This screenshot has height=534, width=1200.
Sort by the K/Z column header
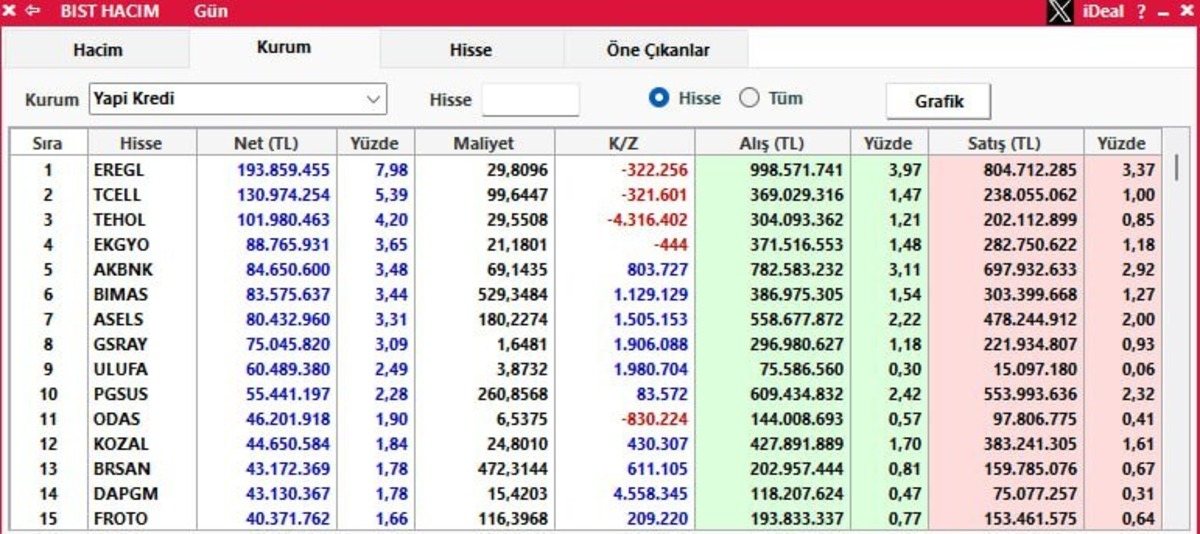[x=624, y=144]
